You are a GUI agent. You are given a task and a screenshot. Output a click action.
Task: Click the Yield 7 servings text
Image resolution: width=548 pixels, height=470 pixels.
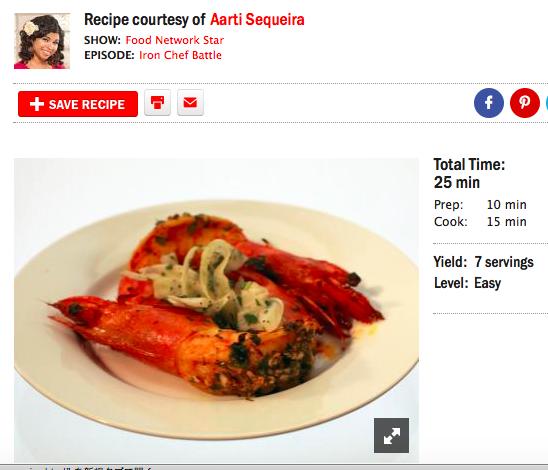tap(484, 262)
